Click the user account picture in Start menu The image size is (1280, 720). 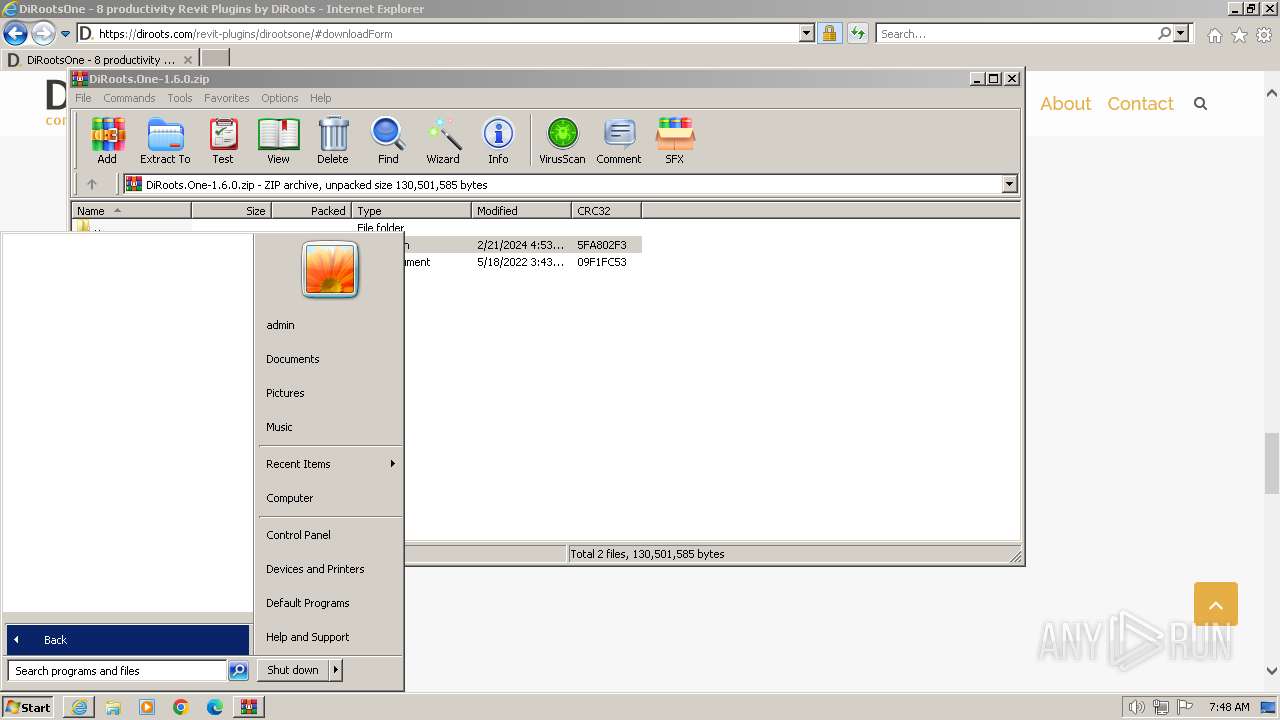click(x=330, y=270)
